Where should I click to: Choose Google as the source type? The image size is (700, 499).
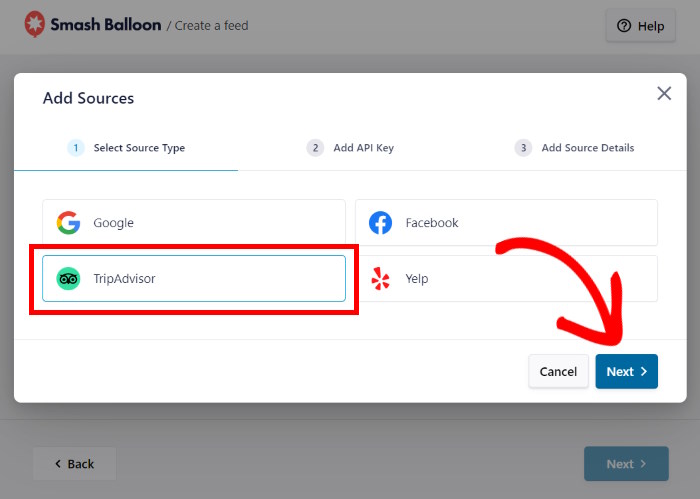193,223
